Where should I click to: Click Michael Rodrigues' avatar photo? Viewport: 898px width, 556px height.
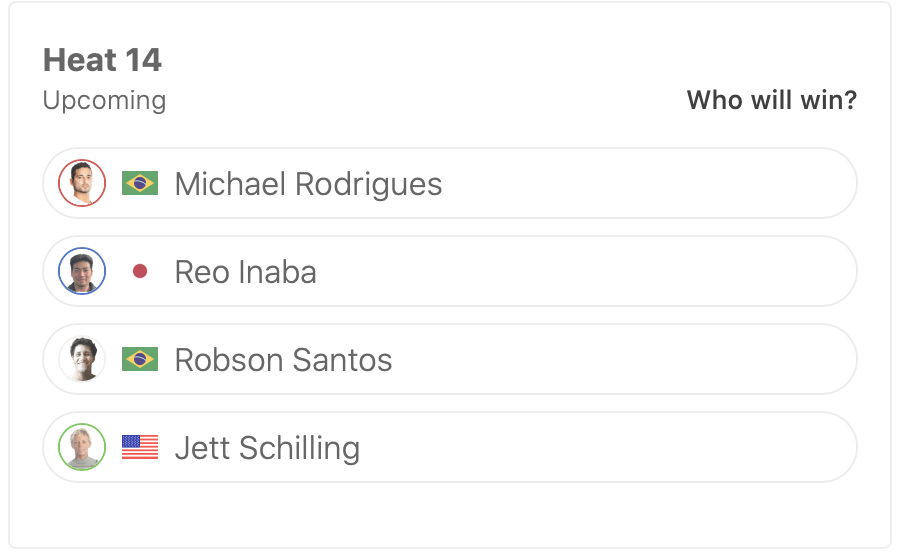click(x=82, y=183)
